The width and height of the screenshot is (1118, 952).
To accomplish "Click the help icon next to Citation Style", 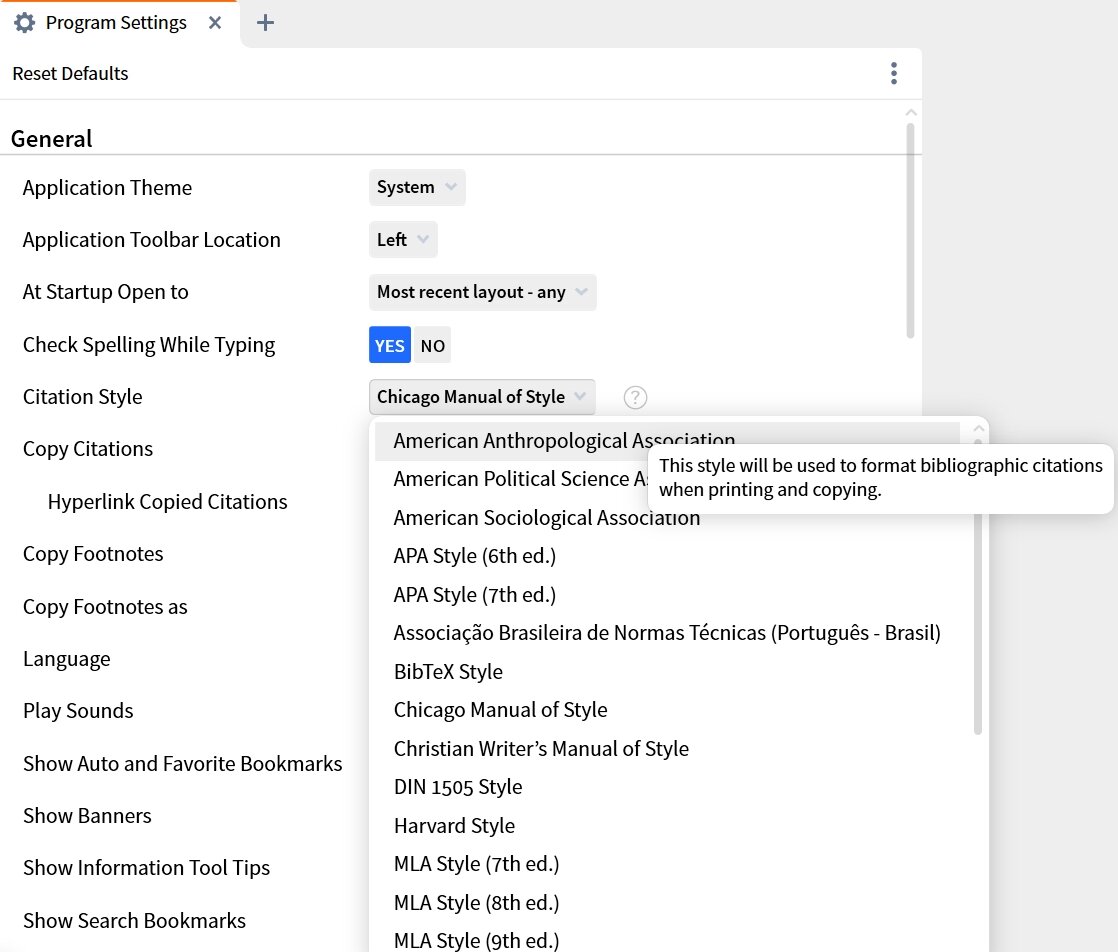I will pyautogui.click(x=635, y=397).
